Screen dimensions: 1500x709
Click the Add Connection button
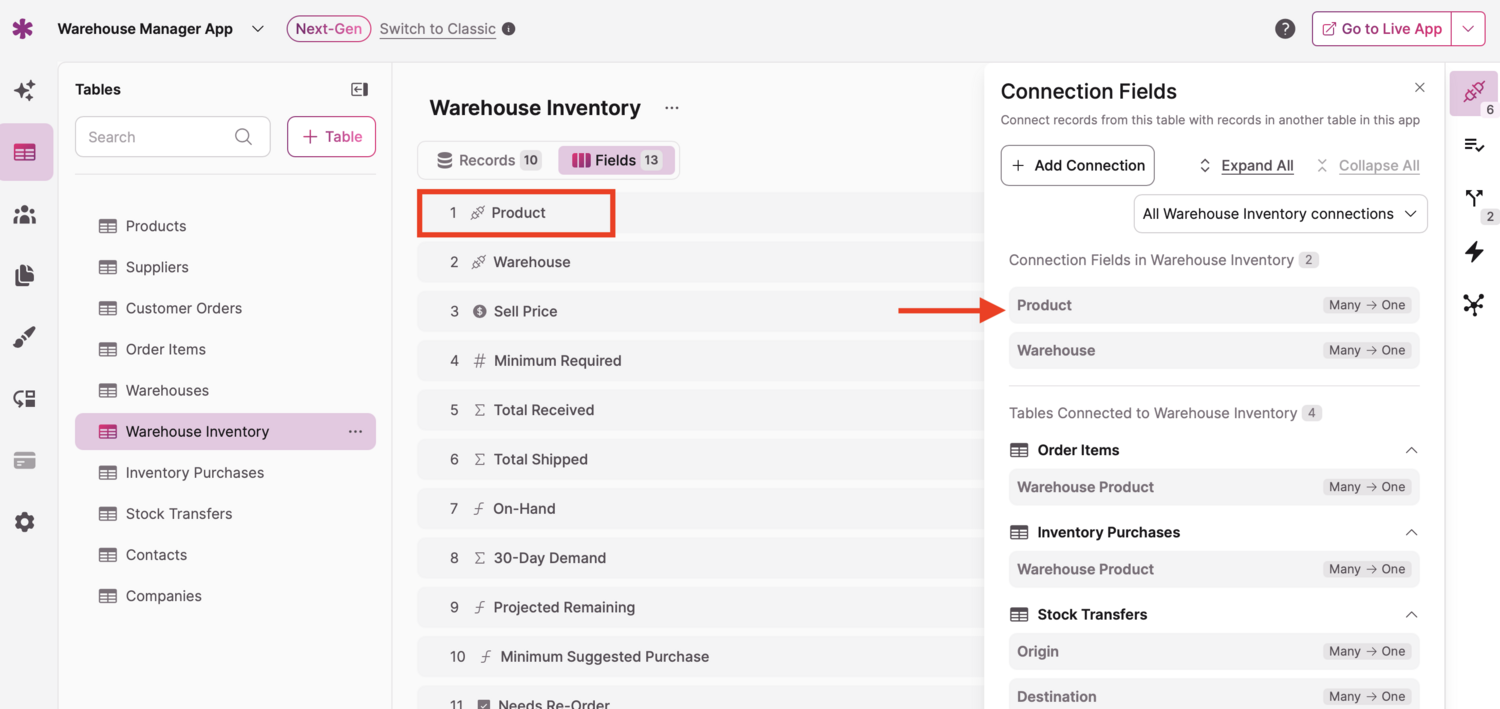coord(1077,166)
